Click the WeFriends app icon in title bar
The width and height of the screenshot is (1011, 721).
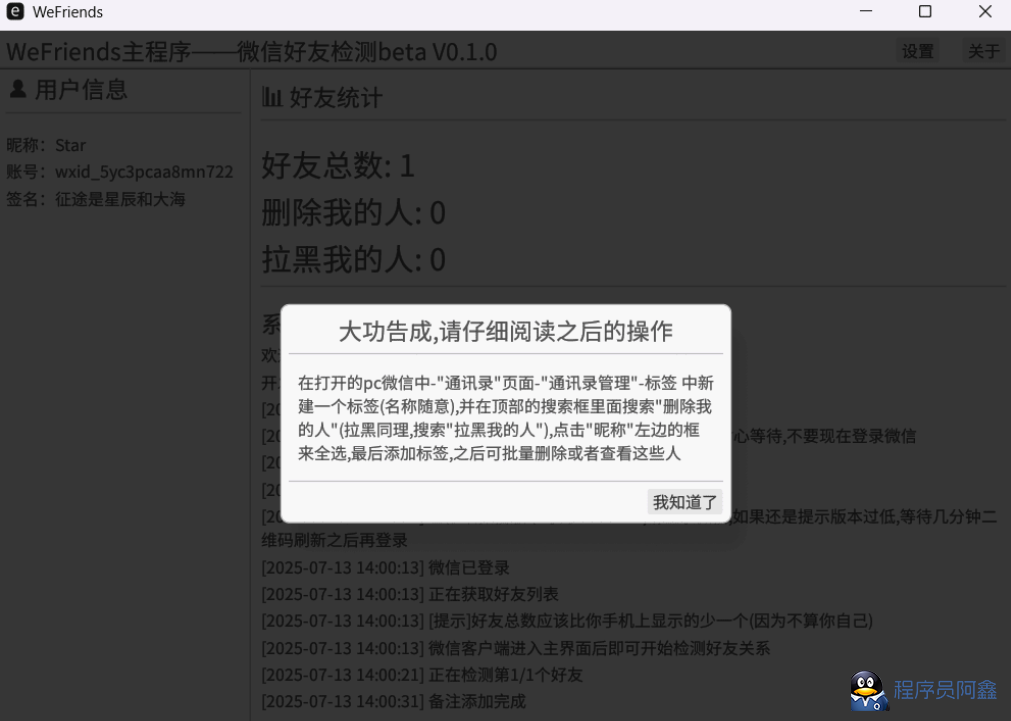coord(15,12)
